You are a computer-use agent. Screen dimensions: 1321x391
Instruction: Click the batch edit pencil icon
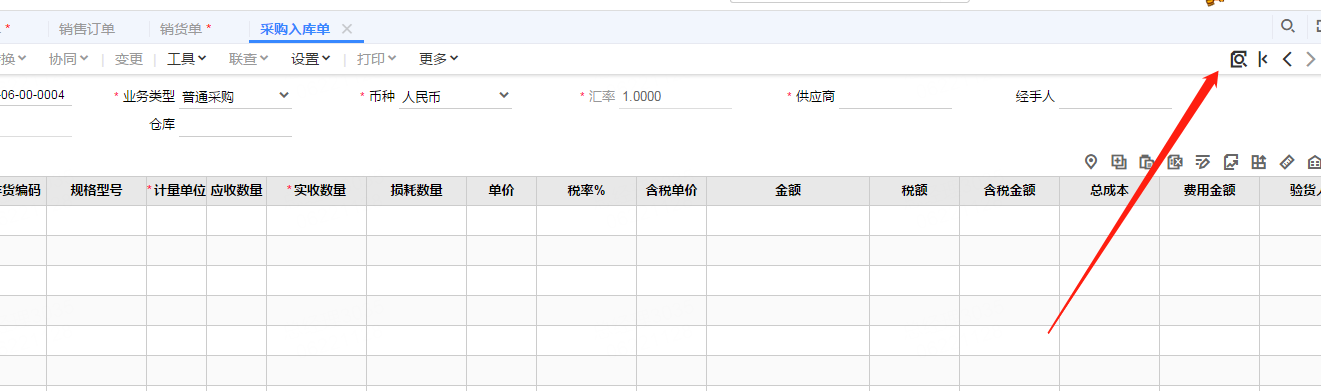tap(1203, 162)
